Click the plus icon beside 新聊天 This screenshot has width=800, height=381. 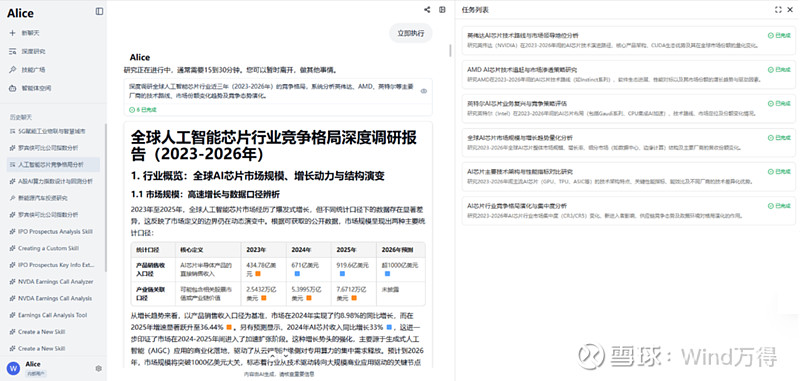(12, 33)
